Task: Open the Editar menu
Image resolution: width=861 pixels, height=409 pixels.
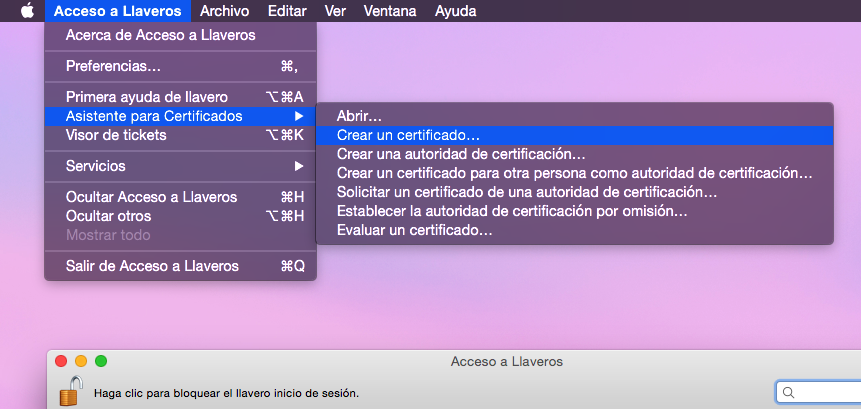Action: [x=287, y=11]
